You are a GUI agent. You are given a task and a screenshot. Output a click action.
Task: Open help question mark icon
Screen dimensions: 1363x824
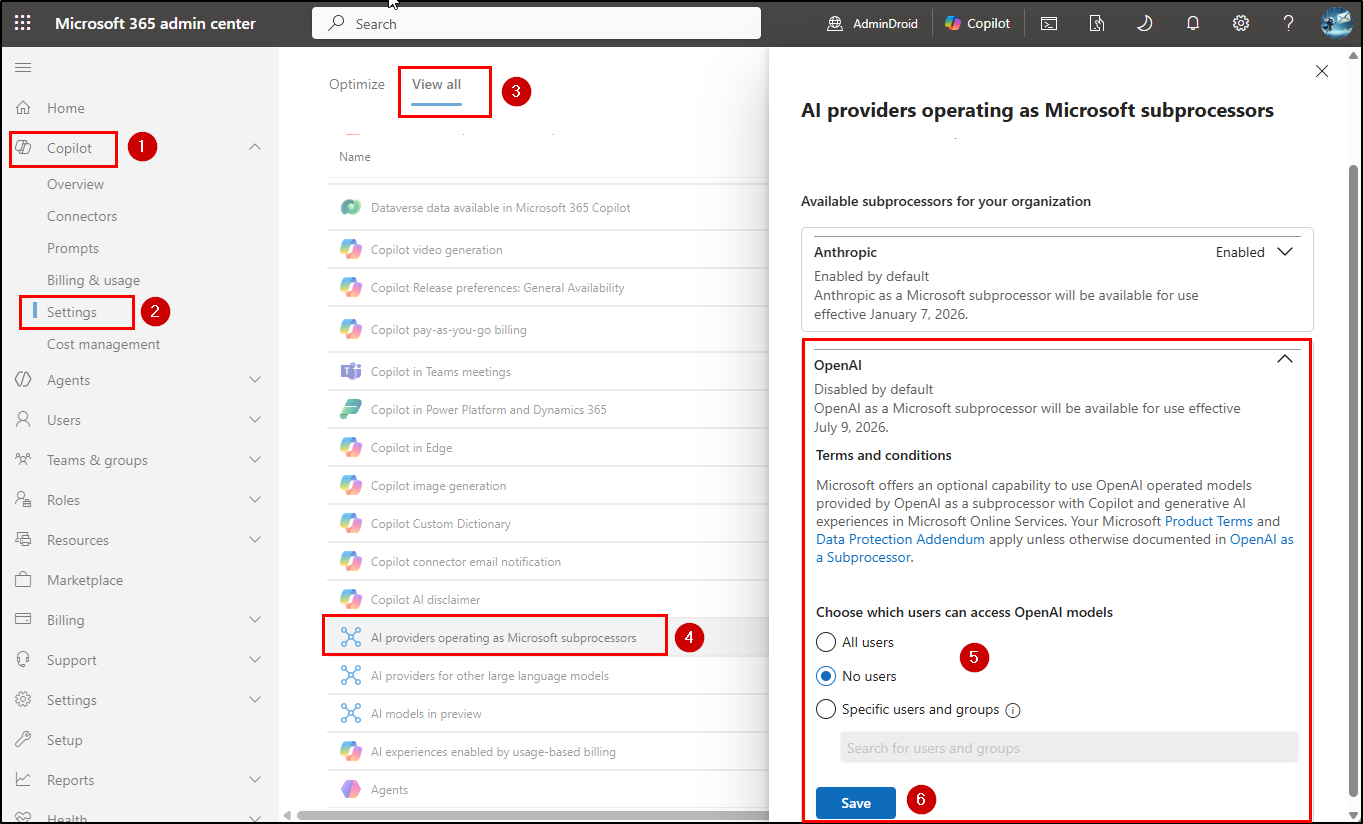pyautogui.click(x=1289, y=23)
